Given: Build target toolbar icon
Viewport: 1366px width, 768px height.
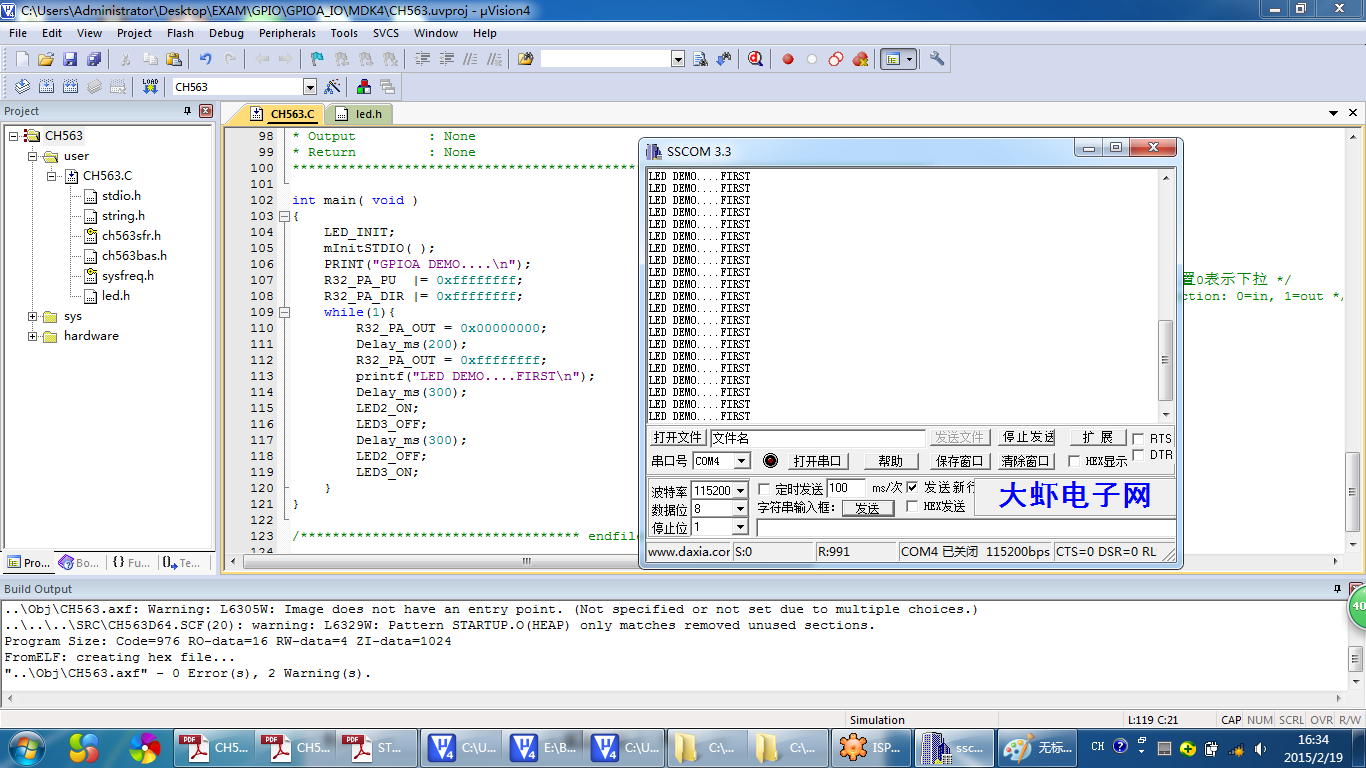Looking at the screenshot, I should (46, 87).
